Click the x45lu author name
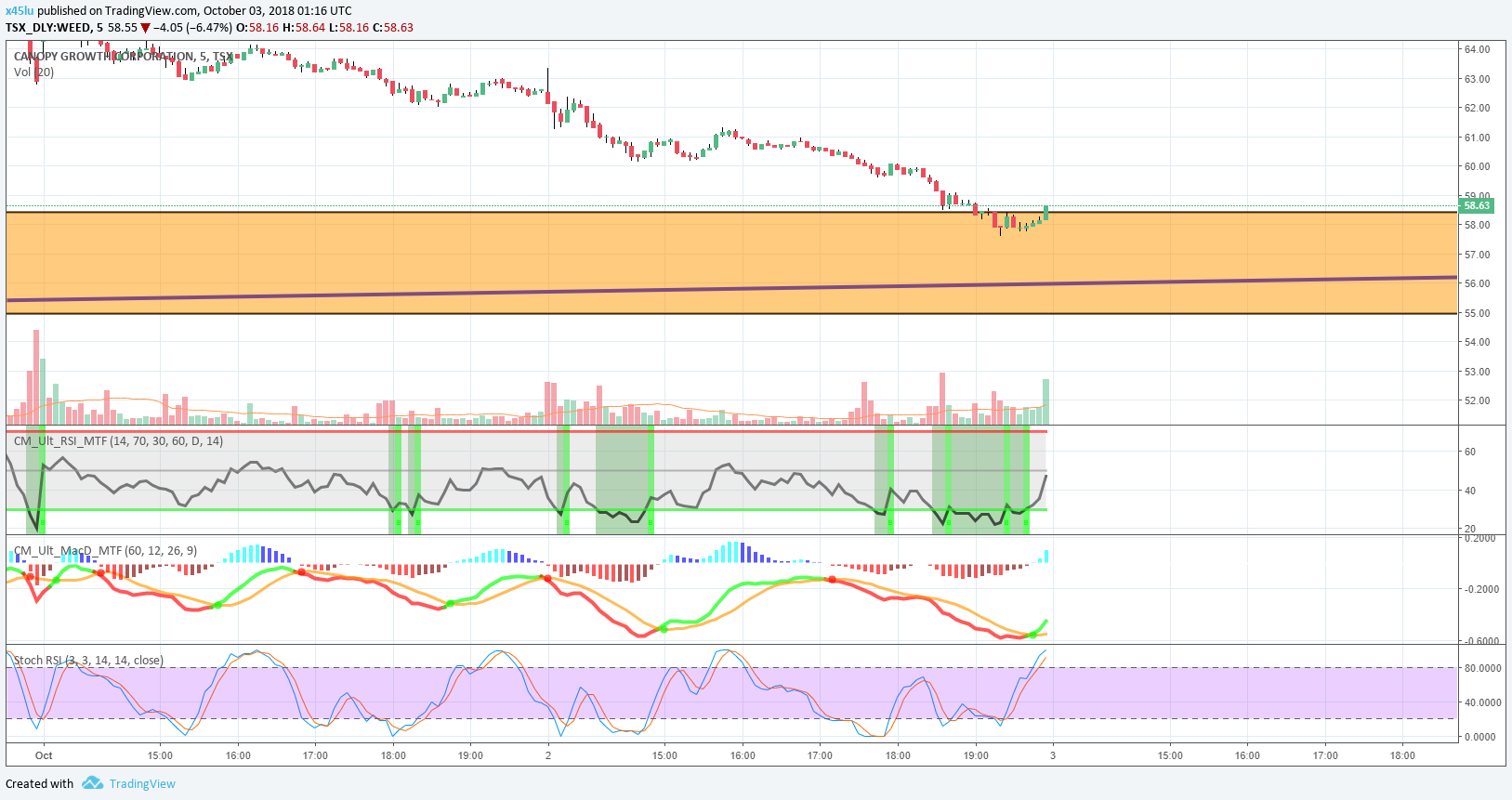The image size is (1512, 800). click(x=20, y=10)
